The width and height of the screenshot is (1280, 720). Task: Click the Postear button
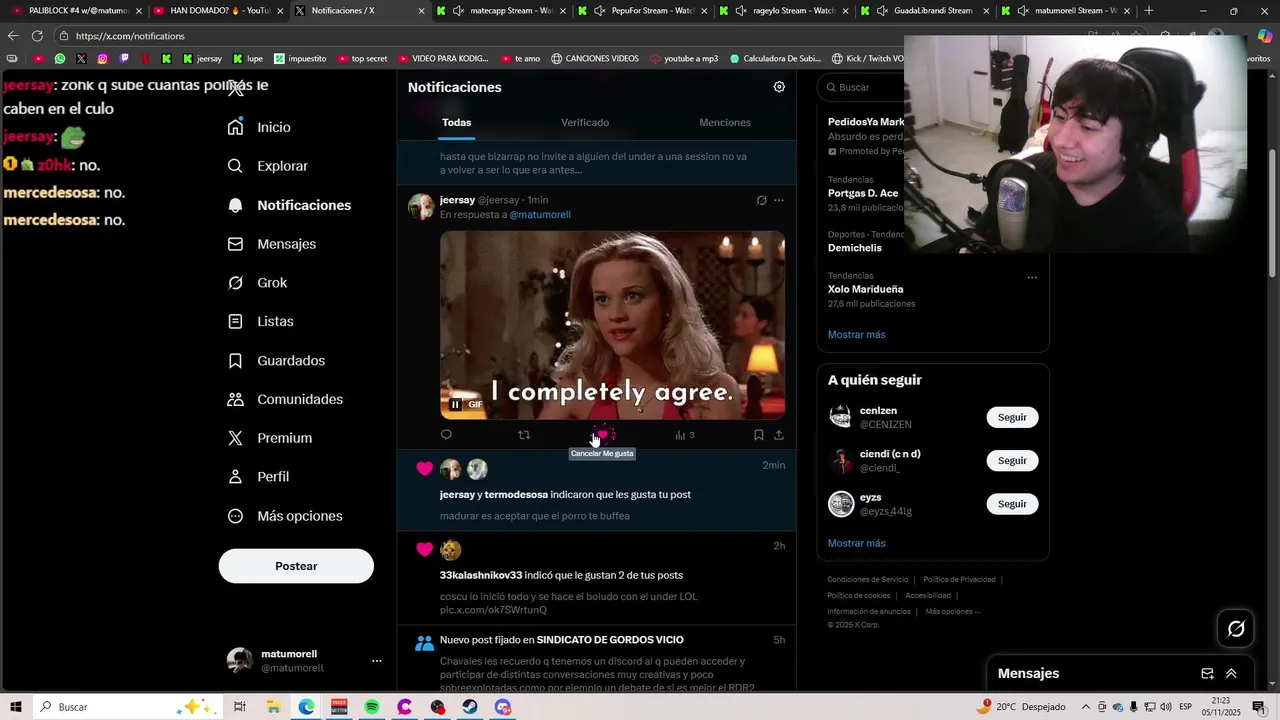click(x=296, y=566)
